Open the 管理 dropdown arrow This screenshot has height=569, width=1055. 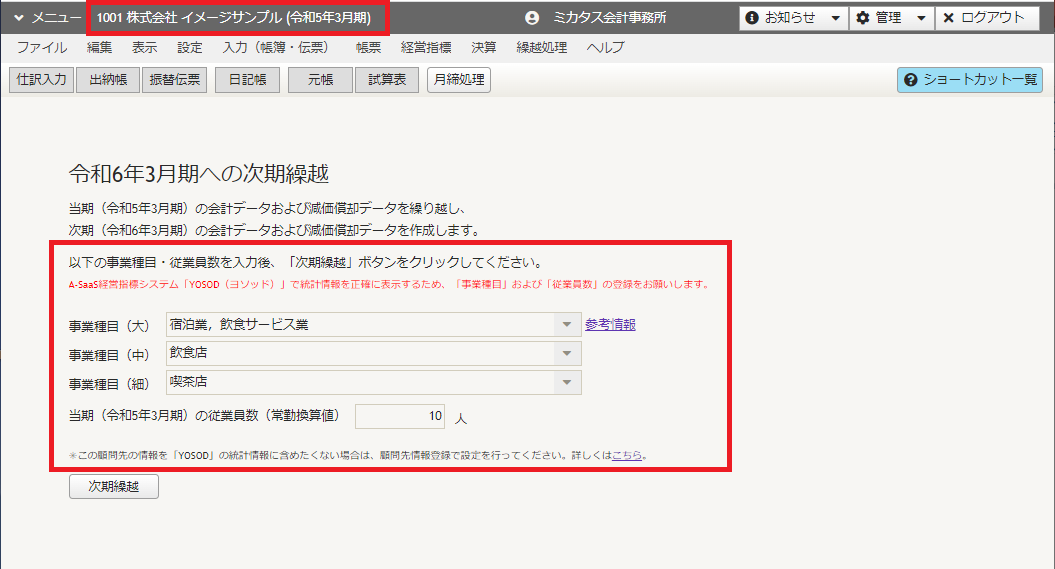921,18
